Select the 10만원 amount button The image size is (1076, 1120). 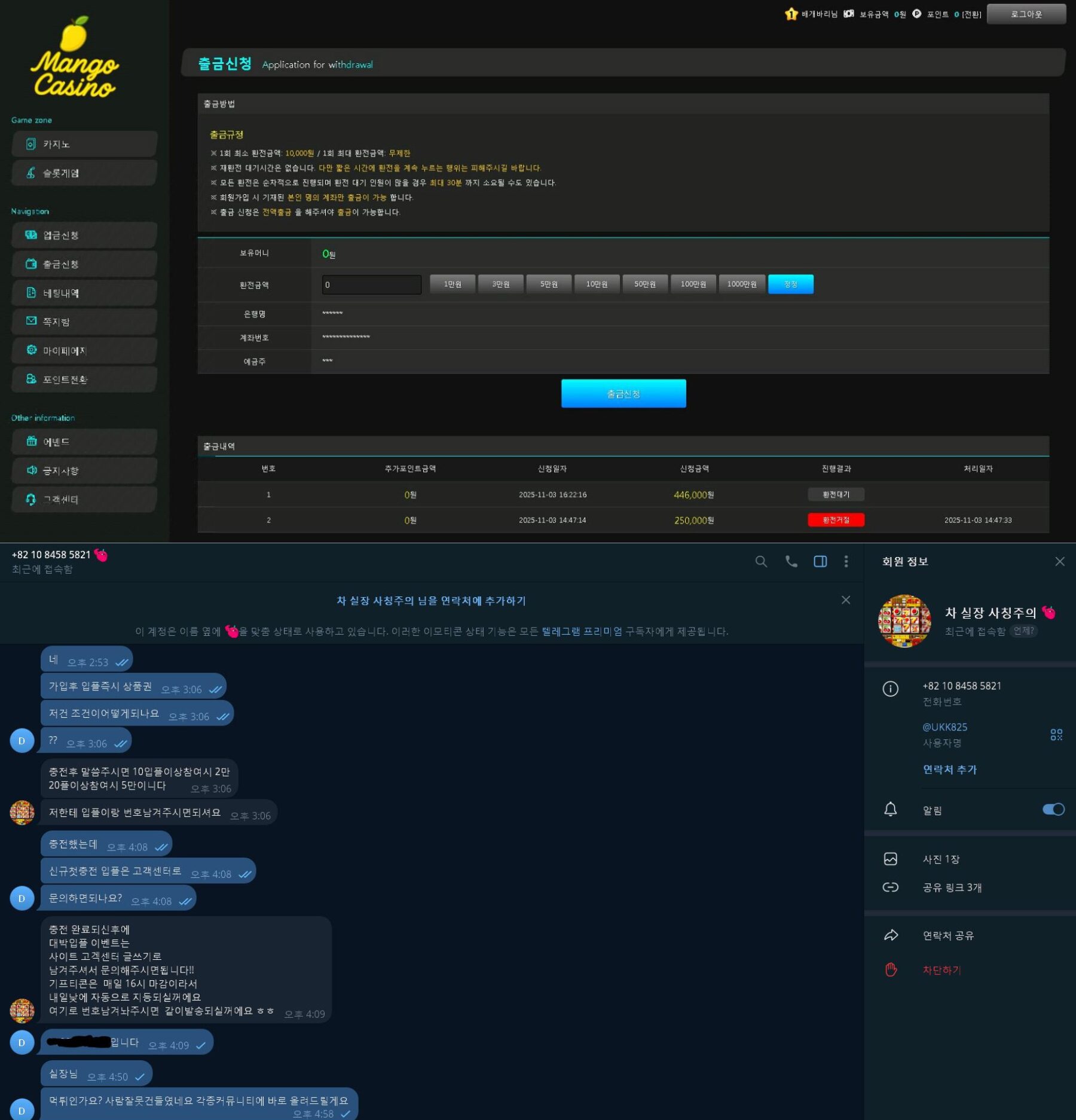[597, 284]
